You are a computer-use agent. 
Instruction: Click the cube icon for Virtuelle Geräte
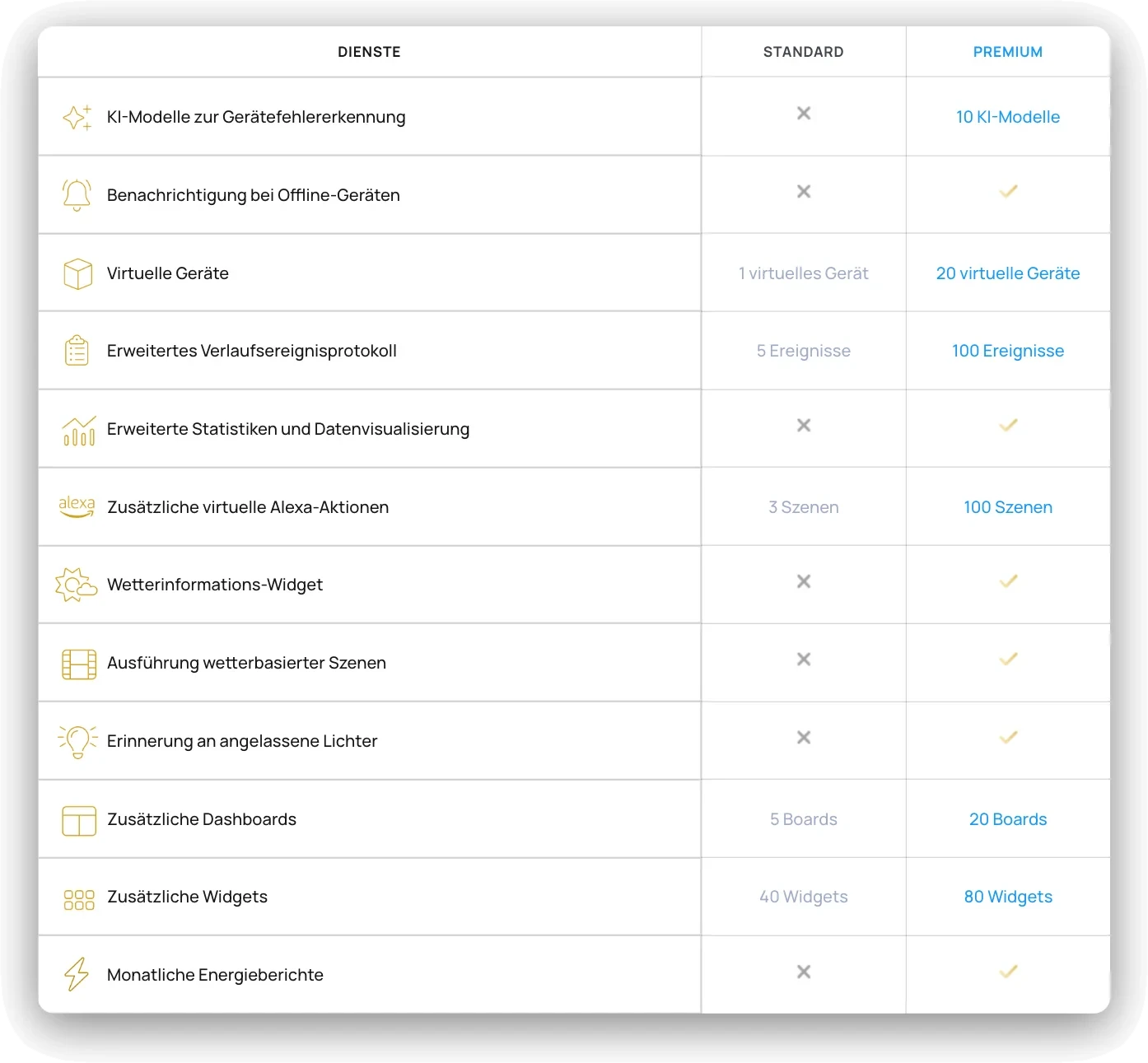coord(77,273)
